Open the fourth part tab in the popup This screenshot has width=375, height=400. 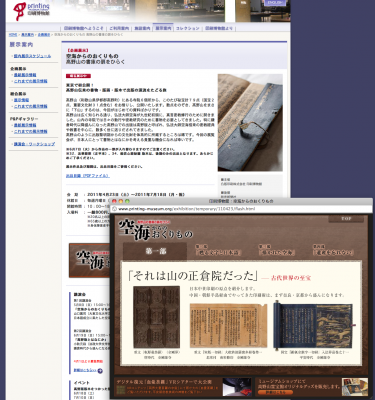(333, 251)
